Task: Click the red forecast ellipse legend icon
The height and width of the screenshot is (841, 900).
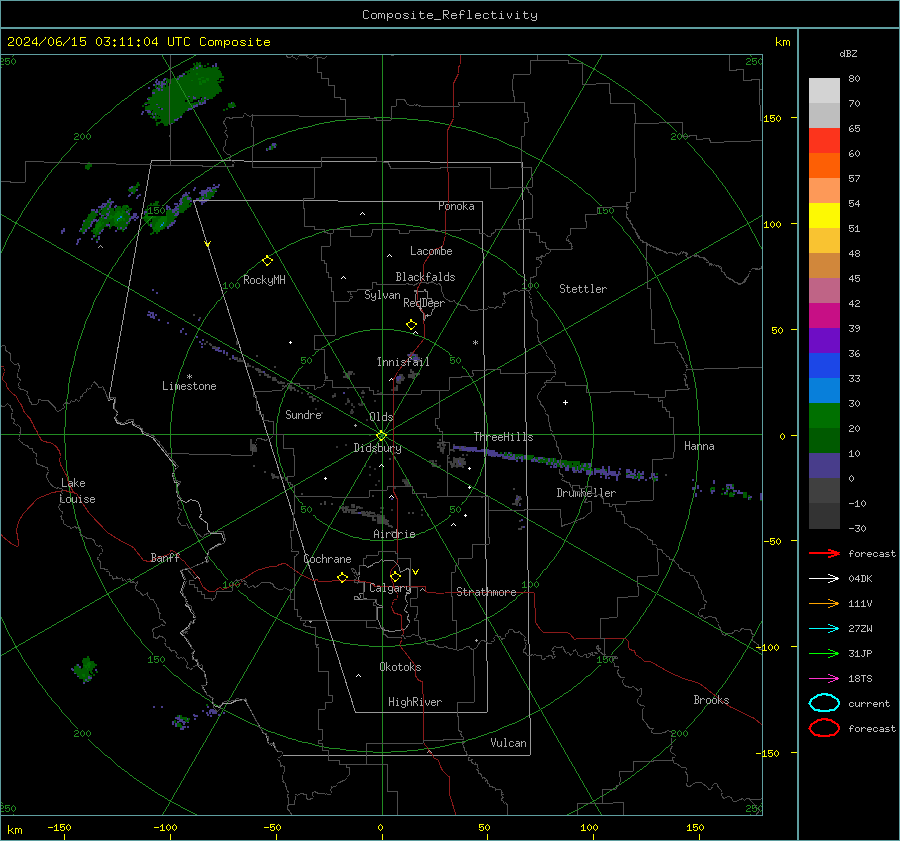Action: pos(824,728)
